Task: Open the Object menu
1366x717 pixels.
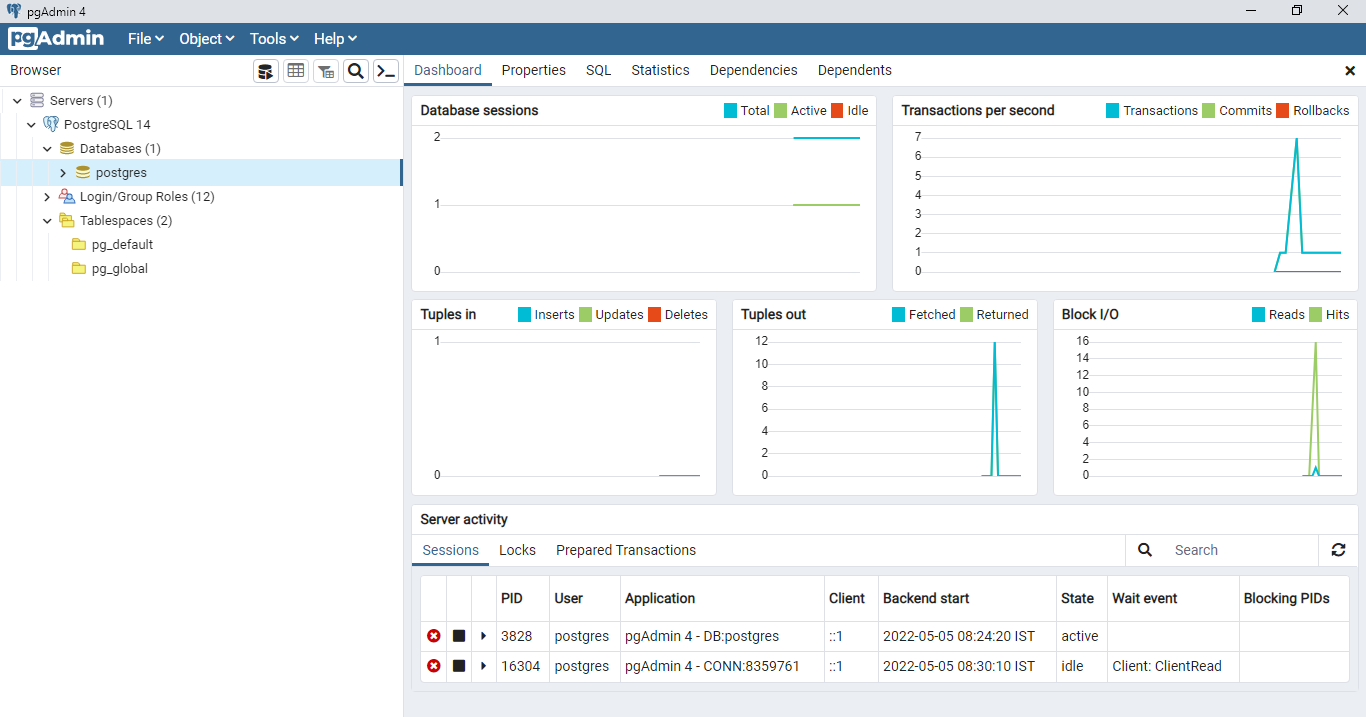Action: coord(206,39)
